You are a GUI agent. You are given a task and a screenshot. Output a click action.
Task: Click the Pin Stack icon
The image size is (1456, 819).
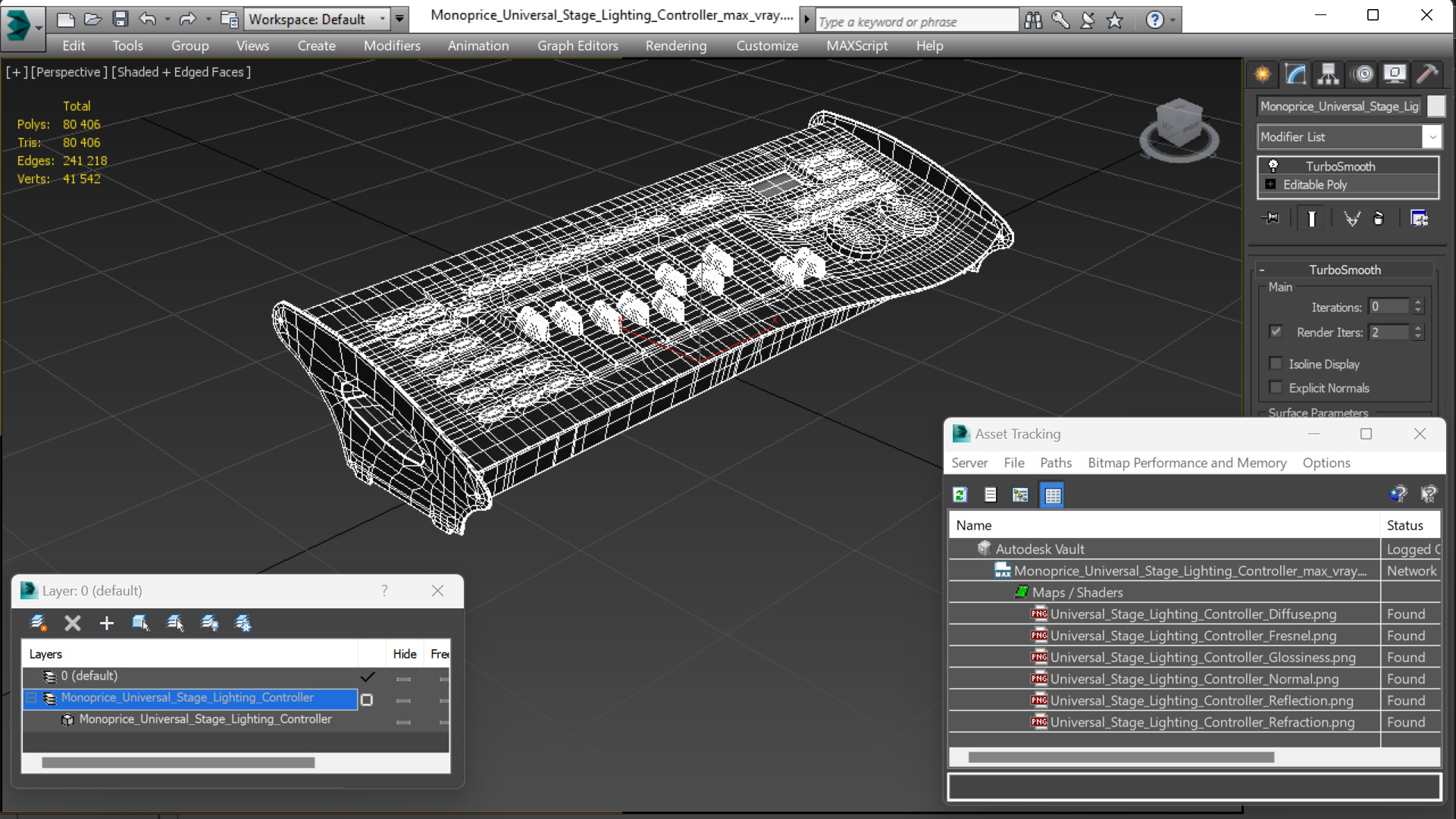pyautogui.click(x=1271, y=219)
